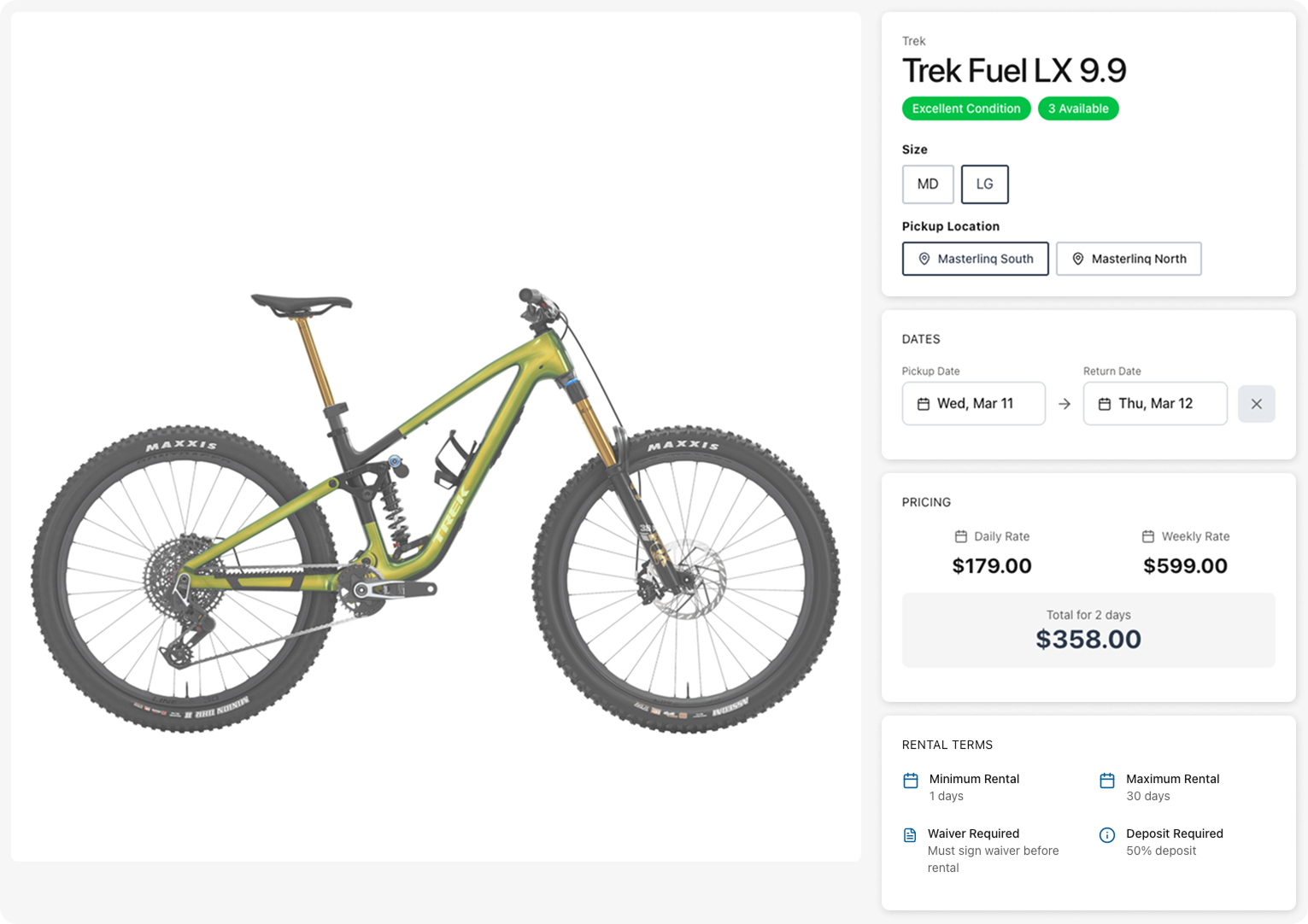1308x924 pixels.
Task: Click the Weekly Rate calendar icon
Action: [x=1148, y=536]
